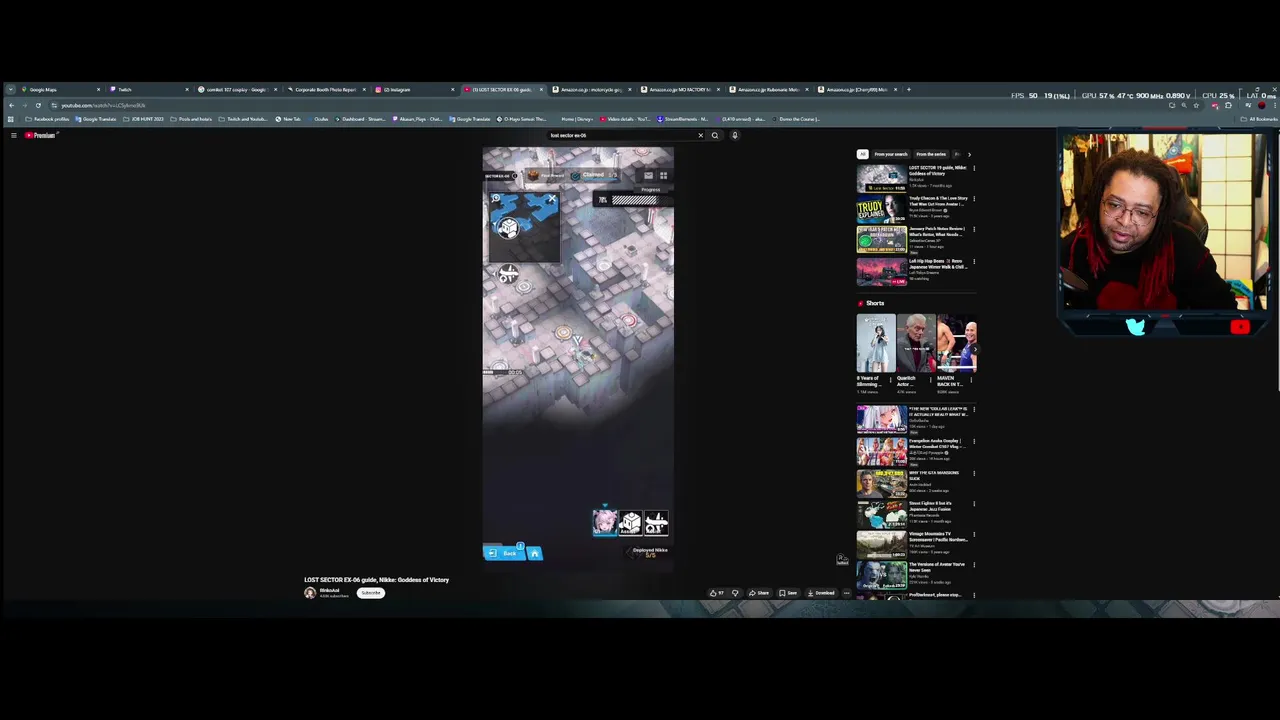
Task: Subscribe to the channel
Action: (x=371, y=593)
